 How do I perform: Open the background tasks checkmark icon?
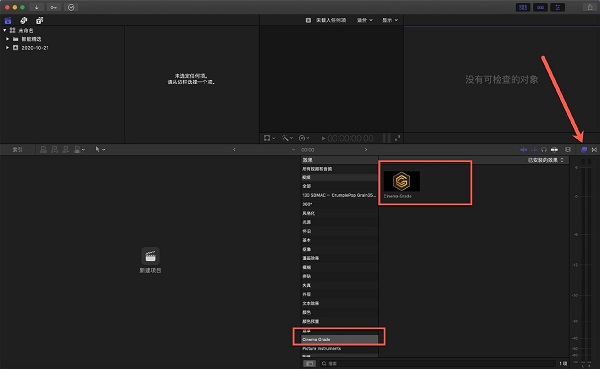71,7
